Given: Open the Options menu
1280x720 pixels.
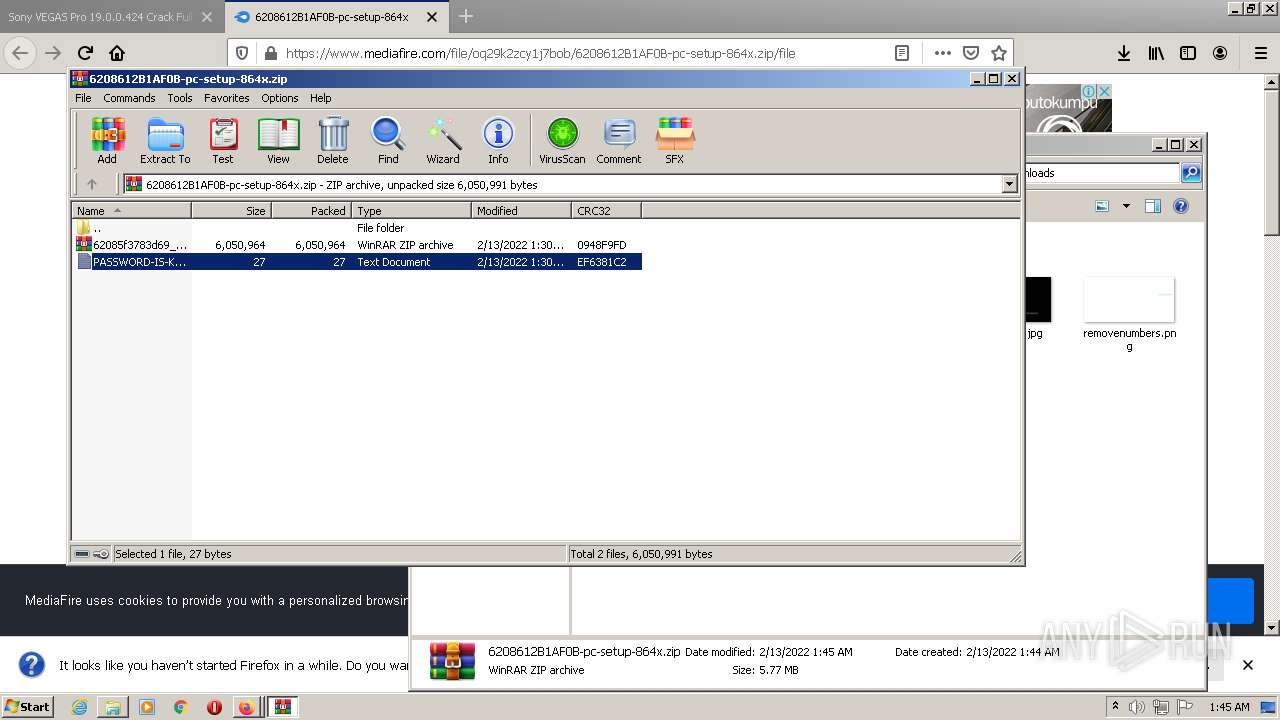Looking at the screenshot, I should coord(280,98).
